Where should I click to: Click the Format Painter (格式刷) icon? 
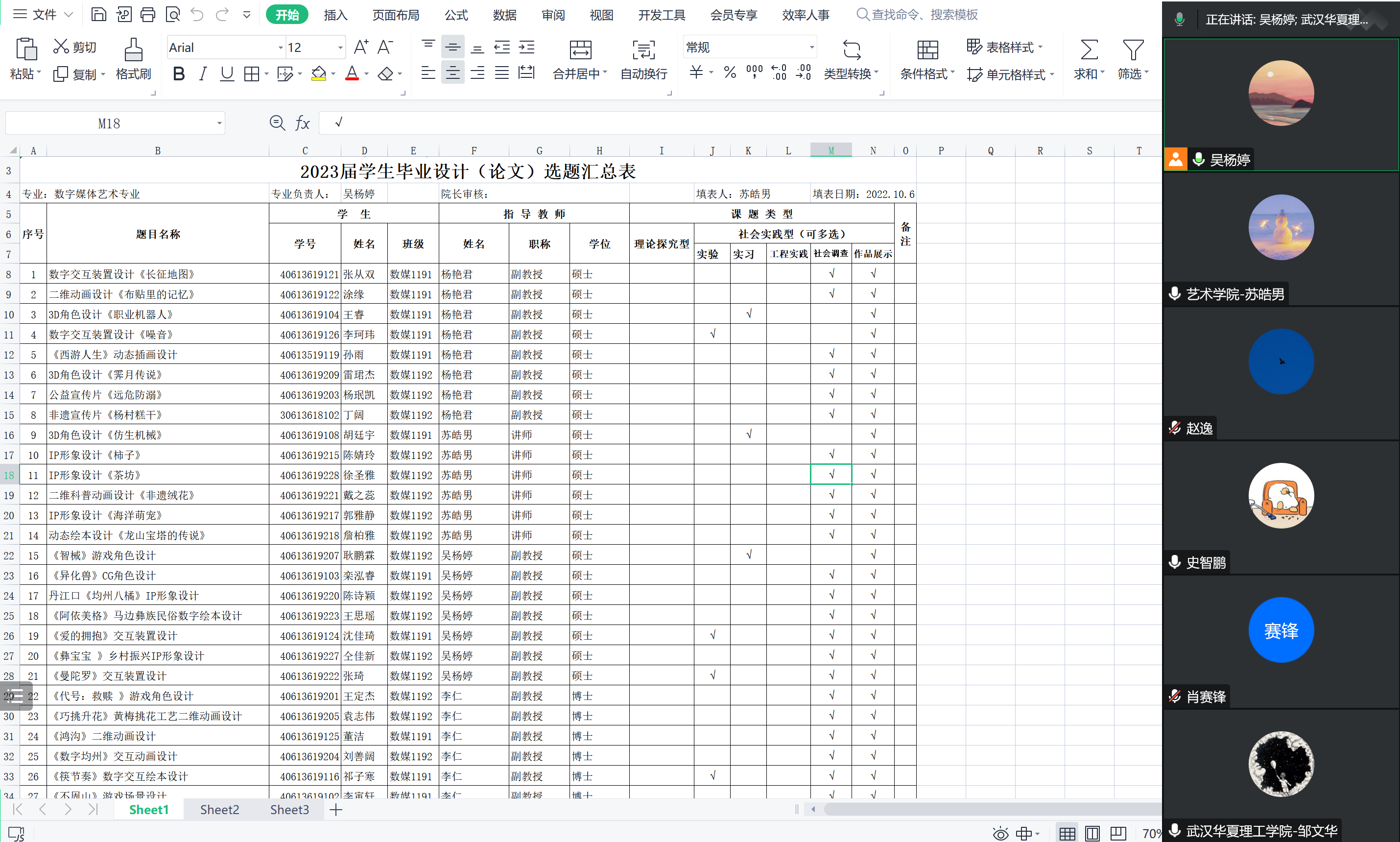point(133,50)
